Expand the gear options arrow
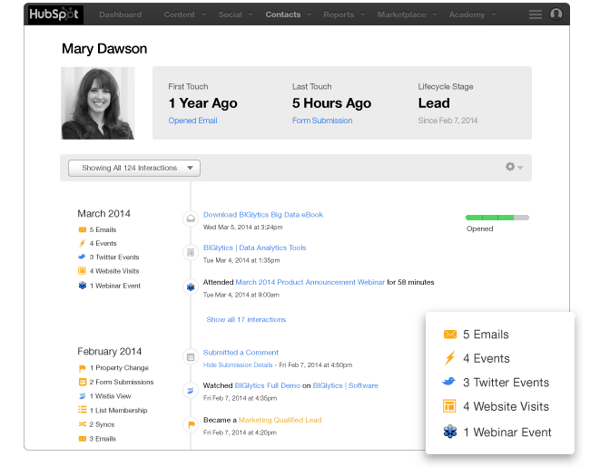The height and width of the screenshot is (476, 590). [520, 167]
